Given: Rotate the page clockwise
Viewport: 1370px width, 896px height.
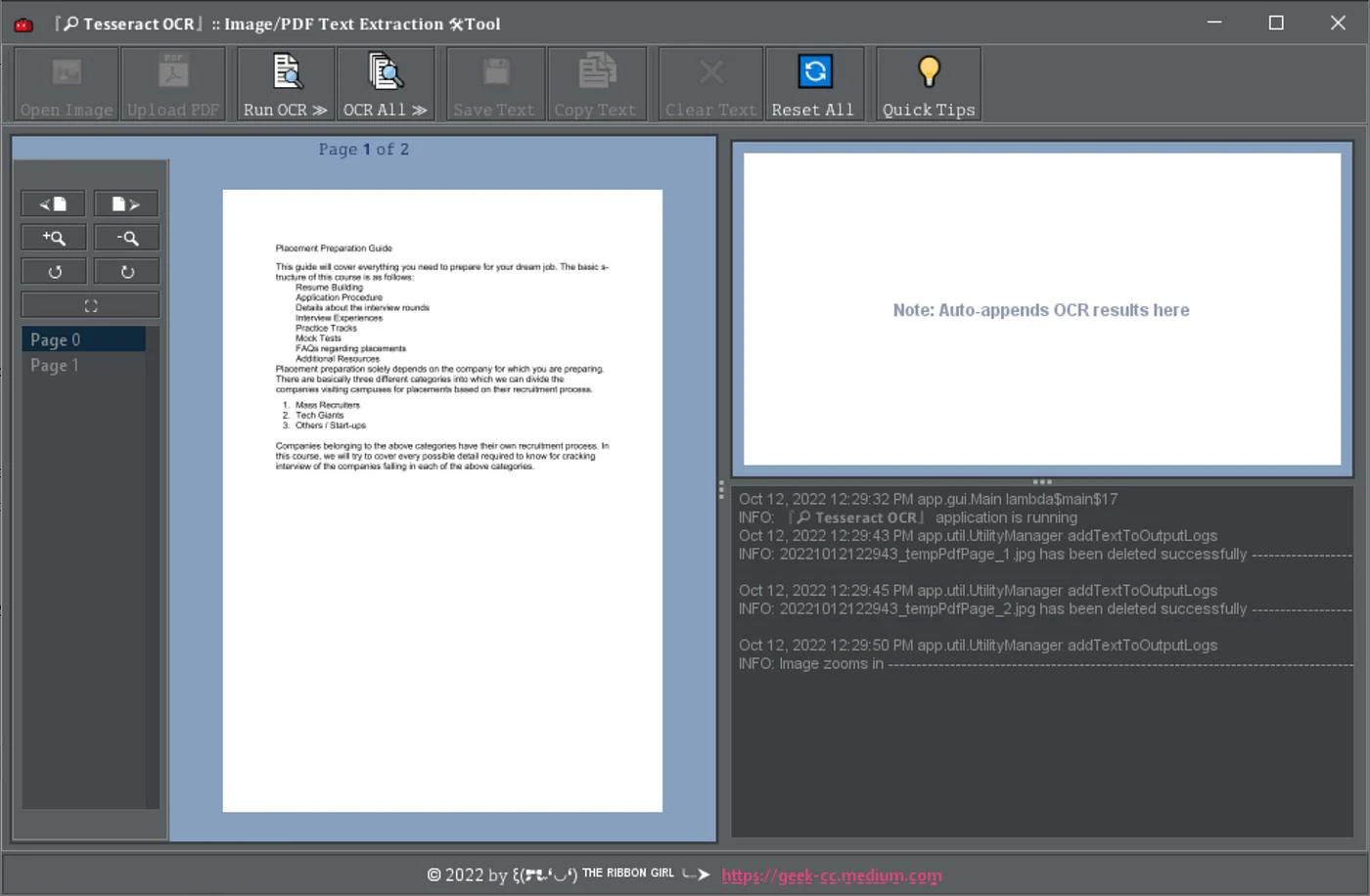Looking at the screenshot, I should (x=126, y=272).
